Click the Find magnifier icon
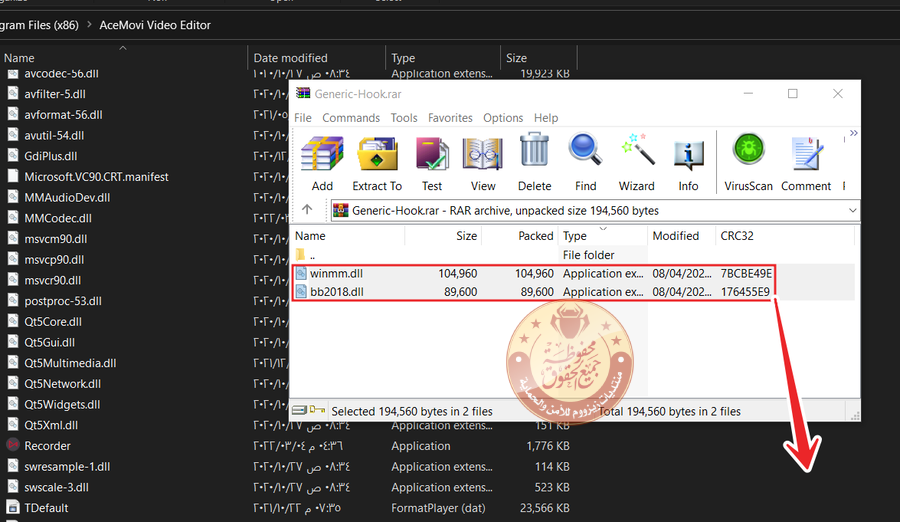 (x=585, y=150)
